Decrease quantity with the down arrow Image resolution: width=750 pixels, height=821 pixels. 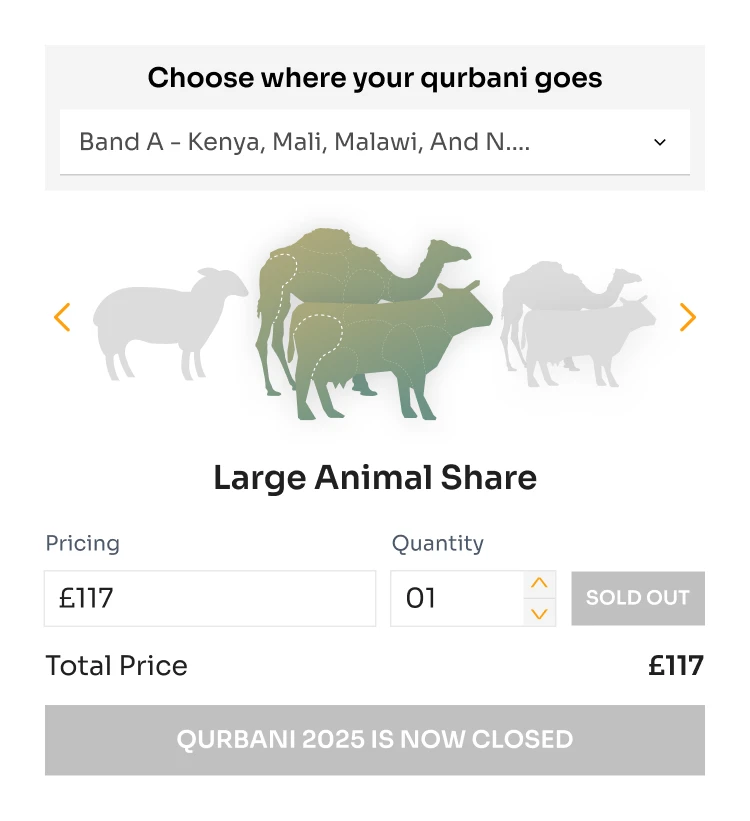coord(540,613)
